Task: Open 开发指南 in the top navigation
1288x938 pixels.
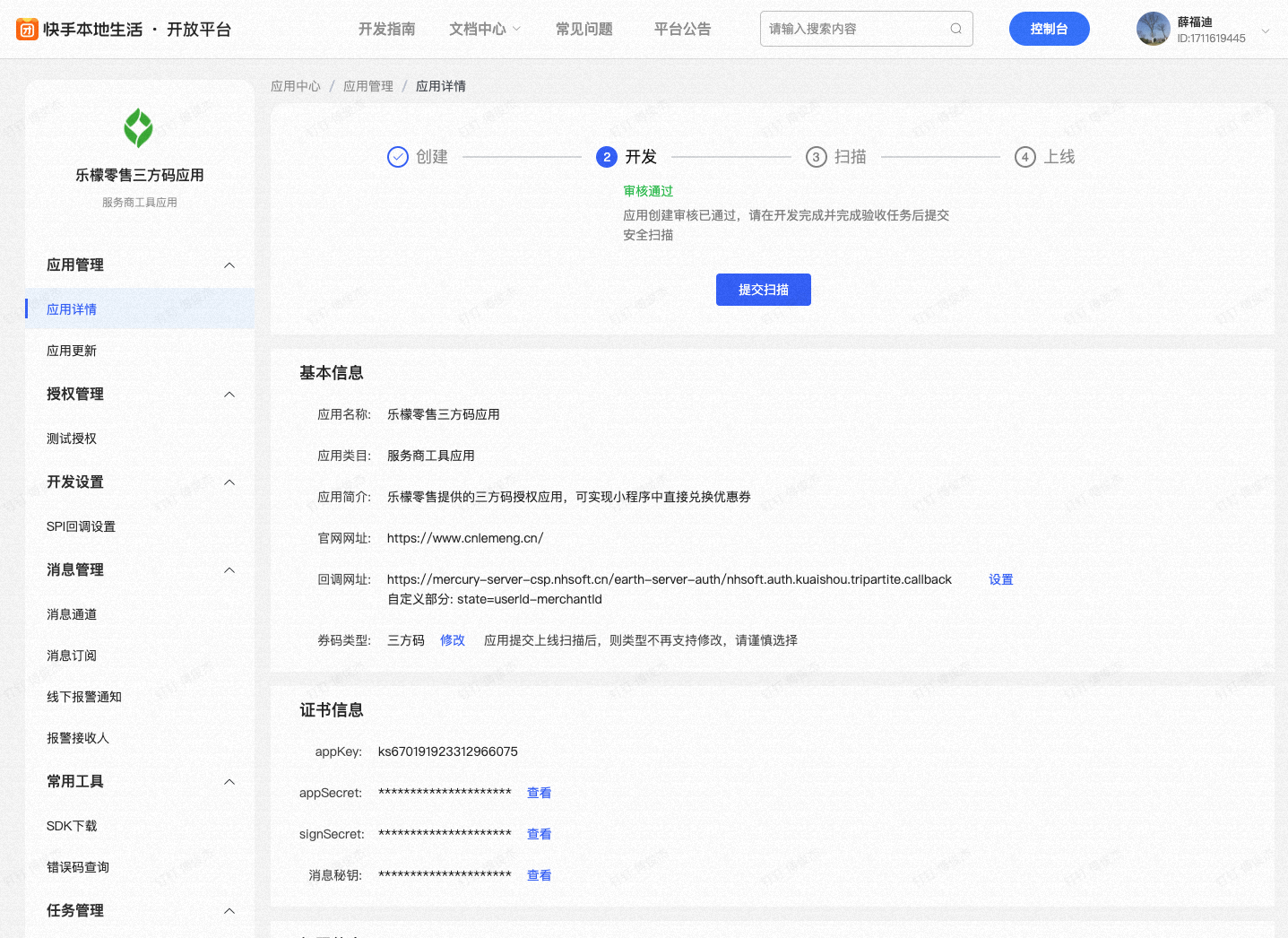Action: point(387,29)
